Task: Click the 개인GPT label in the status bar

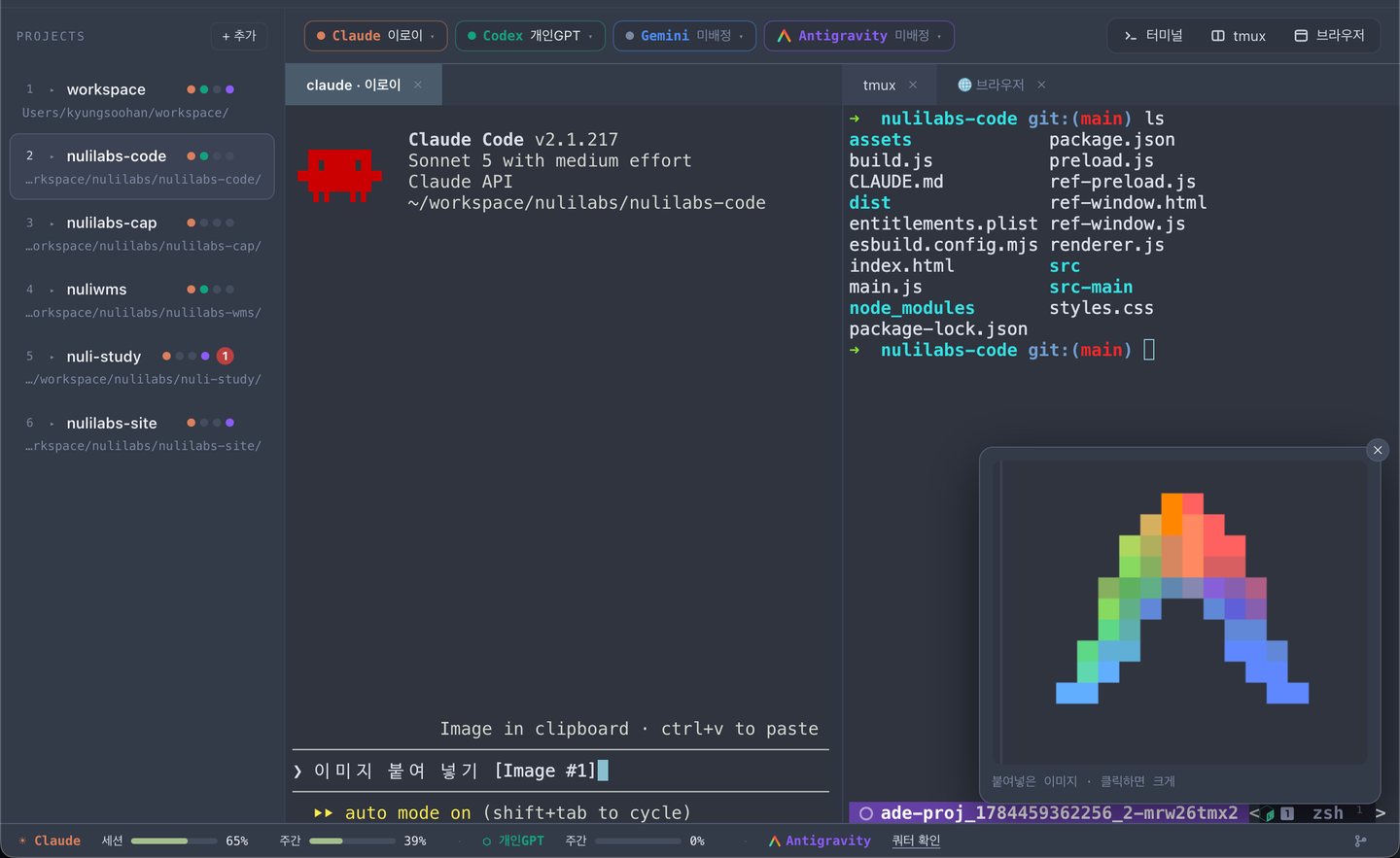Action: click(x=521, y=841)
